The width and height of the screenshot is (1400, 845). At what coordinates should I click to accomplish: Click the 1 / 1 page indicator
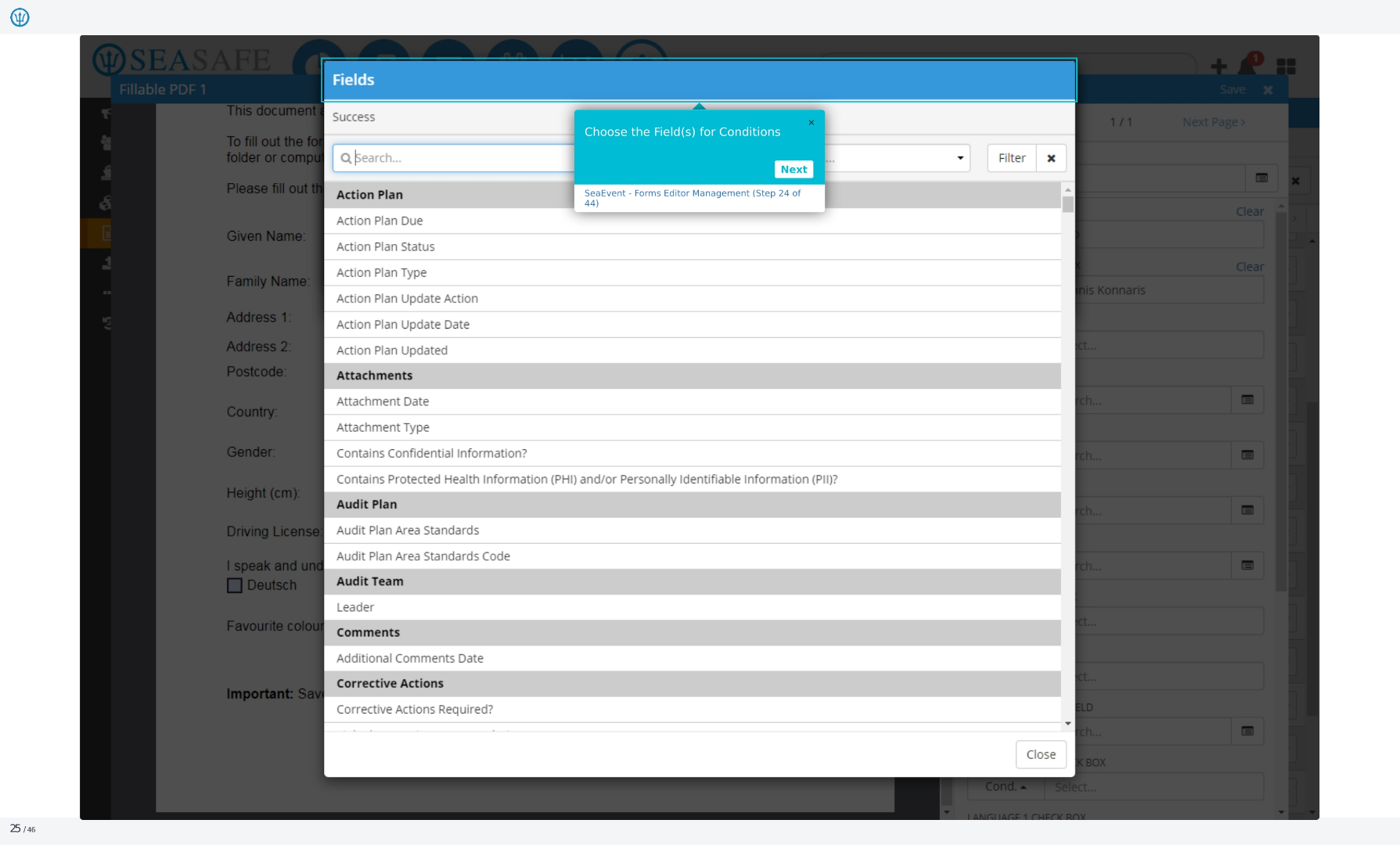[1121, 122]
